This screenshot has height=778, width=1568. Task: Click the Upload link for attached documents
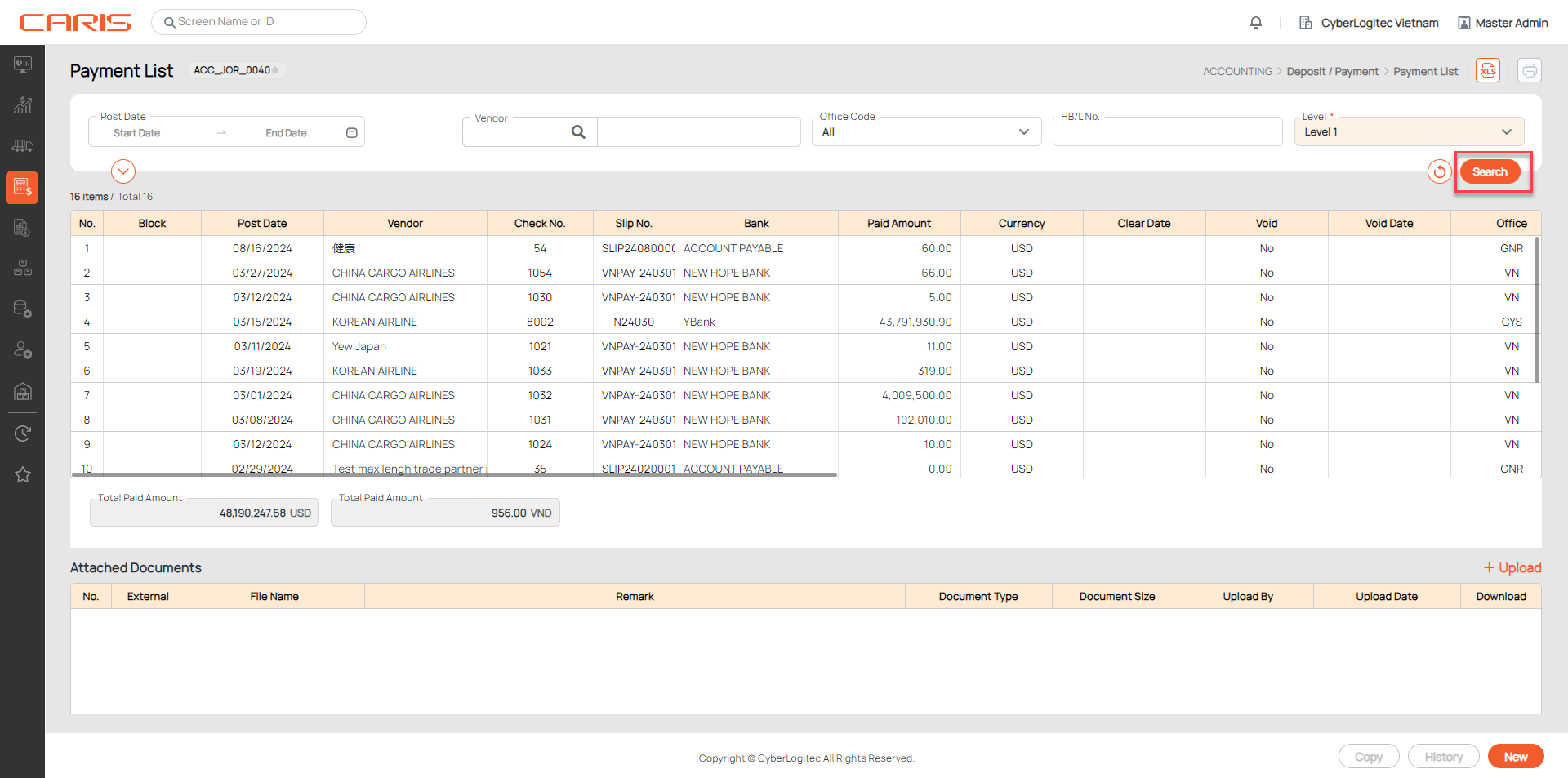(1512, 568)
